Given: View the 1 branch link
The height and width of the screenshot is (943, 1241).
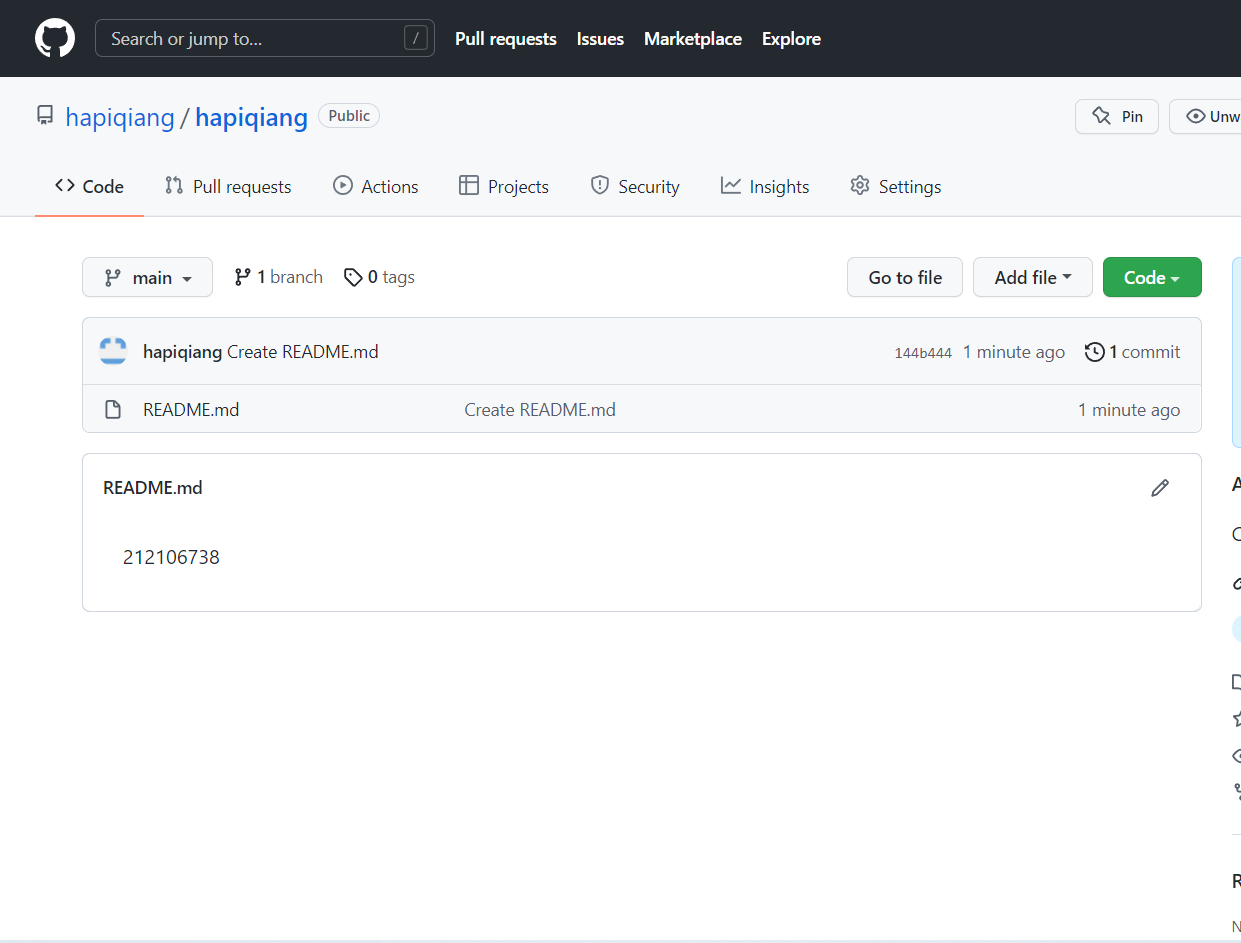Looking at the screenshot, I should pyautogui.click(x=279, y=277).
